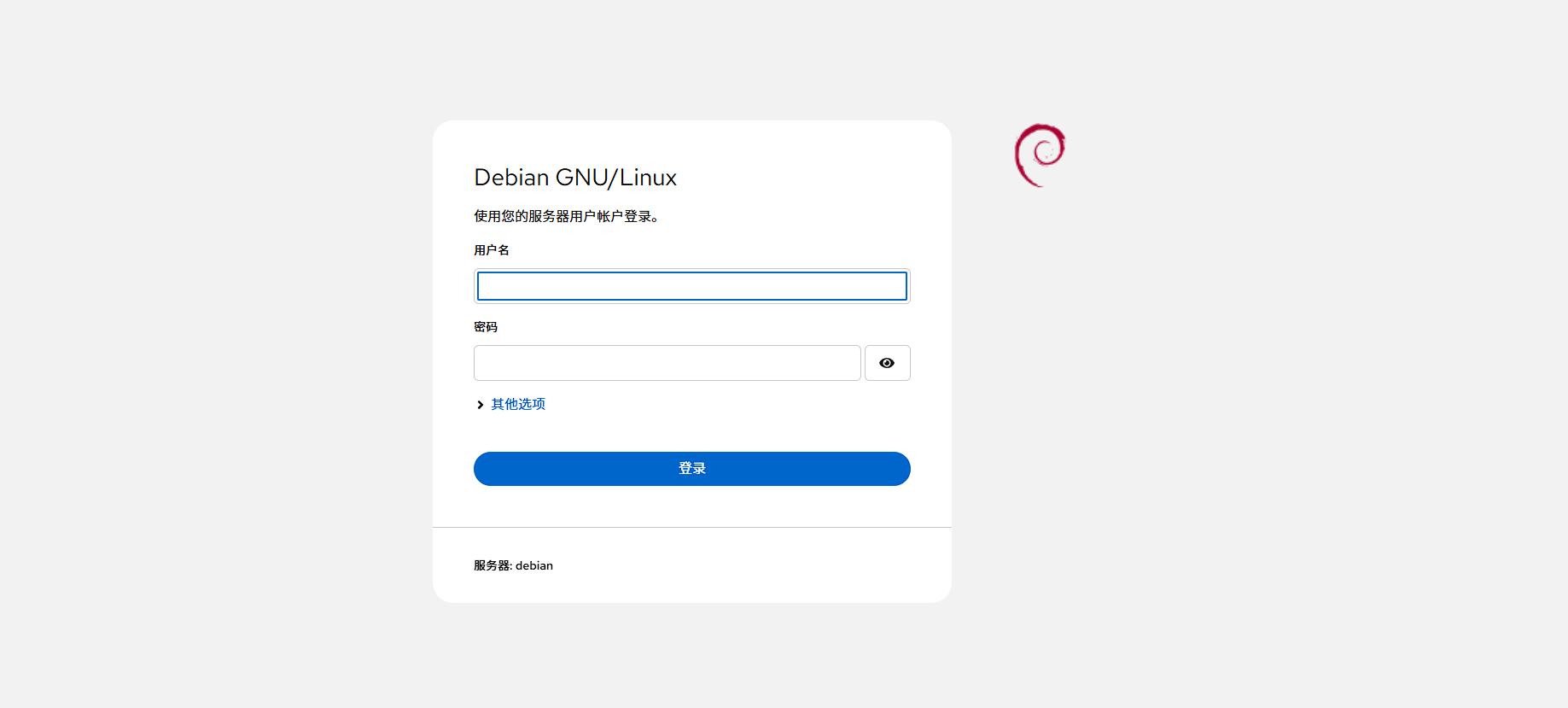Image resolution: width=1568 pixels, height=708 pixels.
Task: Click the 使用您的服务器用户帐户登录 instruction text
Action: point(566,216)
